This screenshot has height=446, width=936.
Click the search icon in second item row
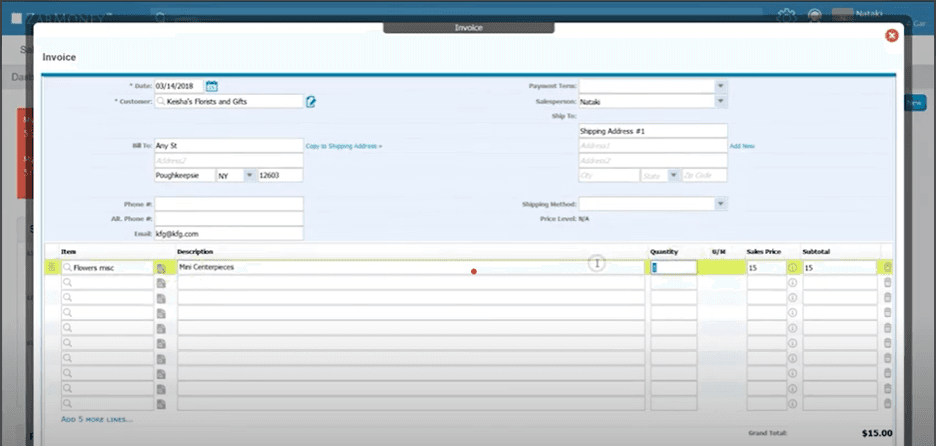coord(68,283)
